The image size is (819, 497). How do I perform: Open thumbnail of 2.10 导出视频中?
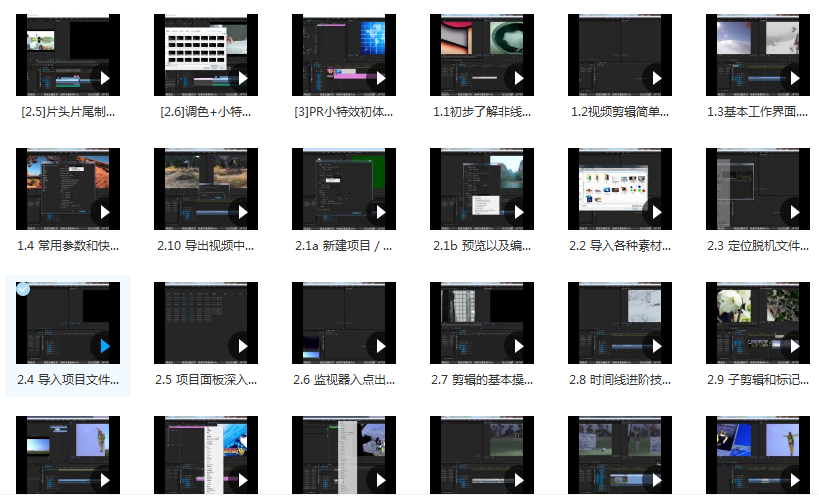[x=206, y=189]
